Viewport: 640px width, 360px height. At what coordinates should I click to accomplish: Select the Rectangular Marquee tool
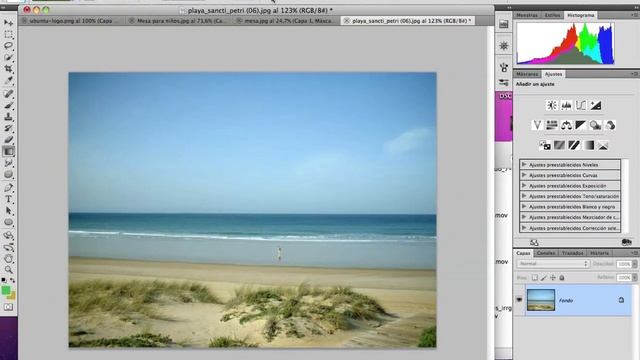pos(9,34)
